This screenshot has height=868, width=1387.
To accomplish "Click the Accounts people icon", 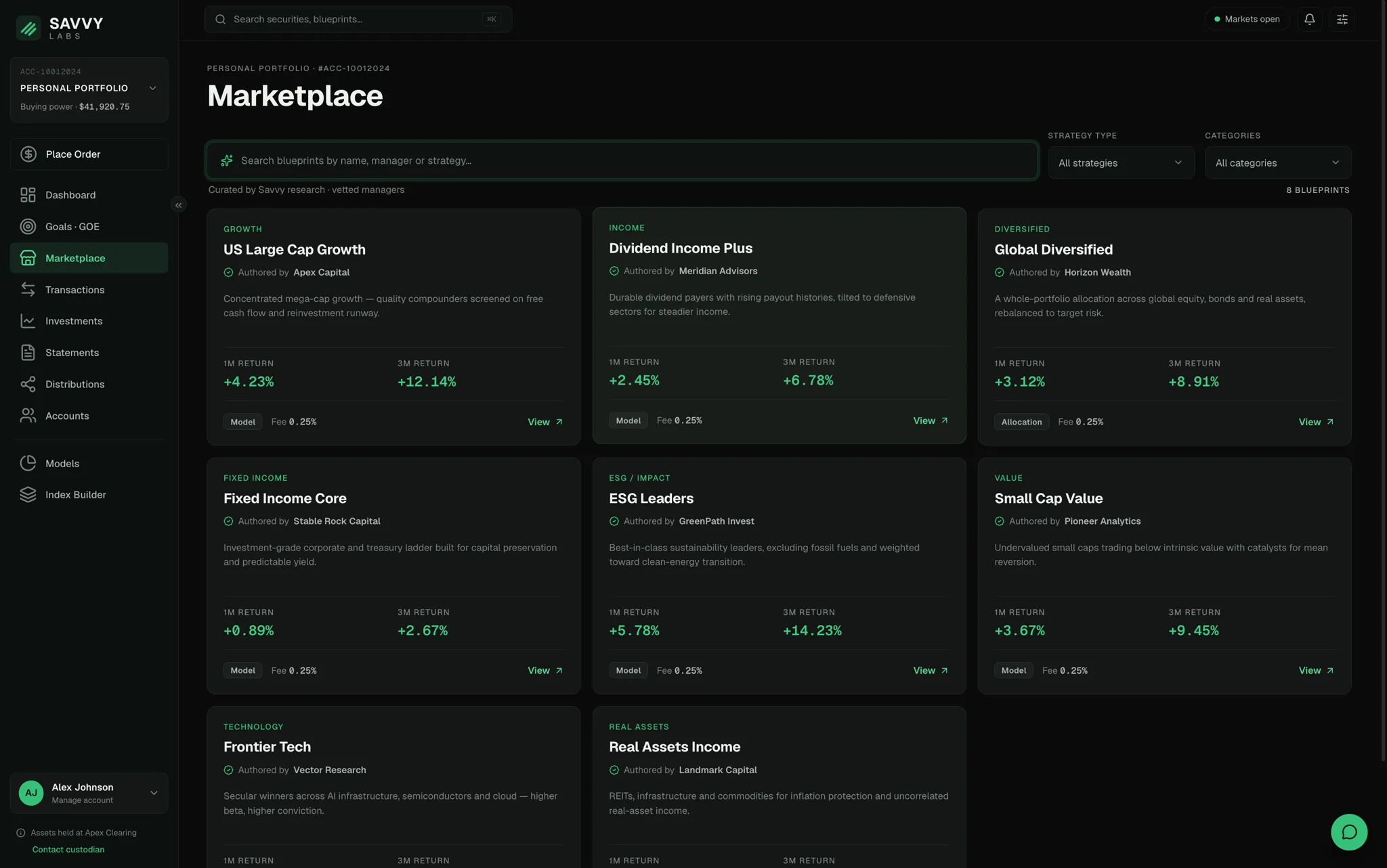I will [x=28, y=416].
